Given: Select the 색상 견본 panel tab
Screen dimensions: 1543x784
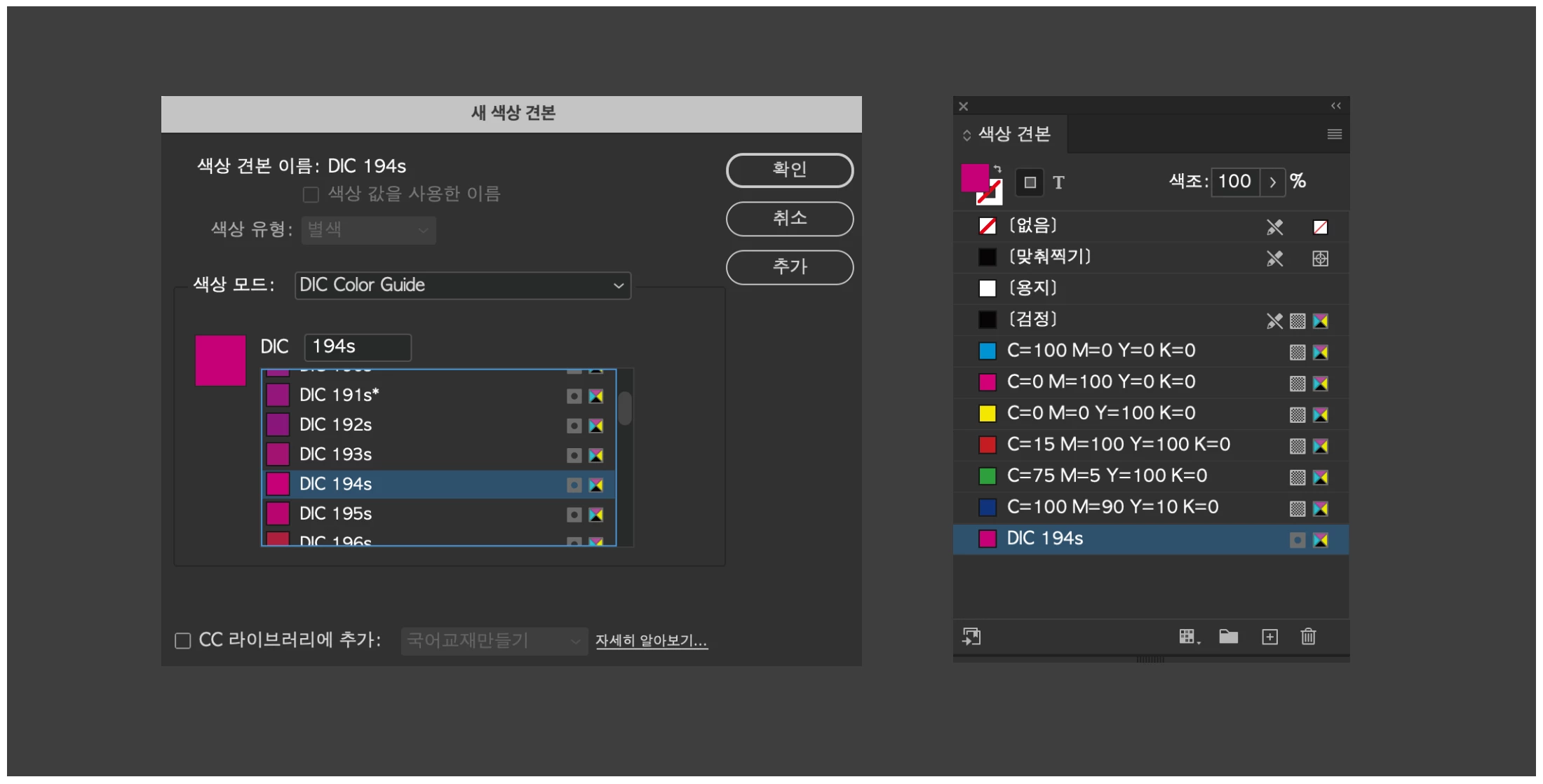Looking at the screenshot, I should [x=1013, y=134].
